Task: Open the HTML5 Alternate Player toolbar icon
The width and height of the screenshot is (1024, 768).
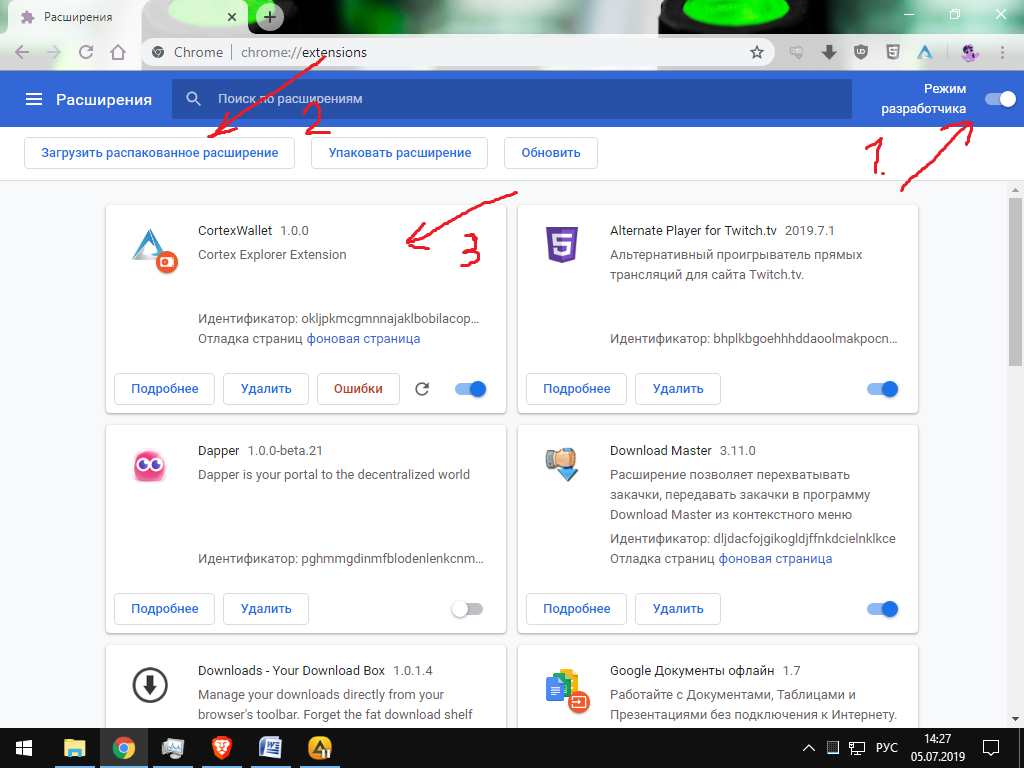Action: pos(893,52)
